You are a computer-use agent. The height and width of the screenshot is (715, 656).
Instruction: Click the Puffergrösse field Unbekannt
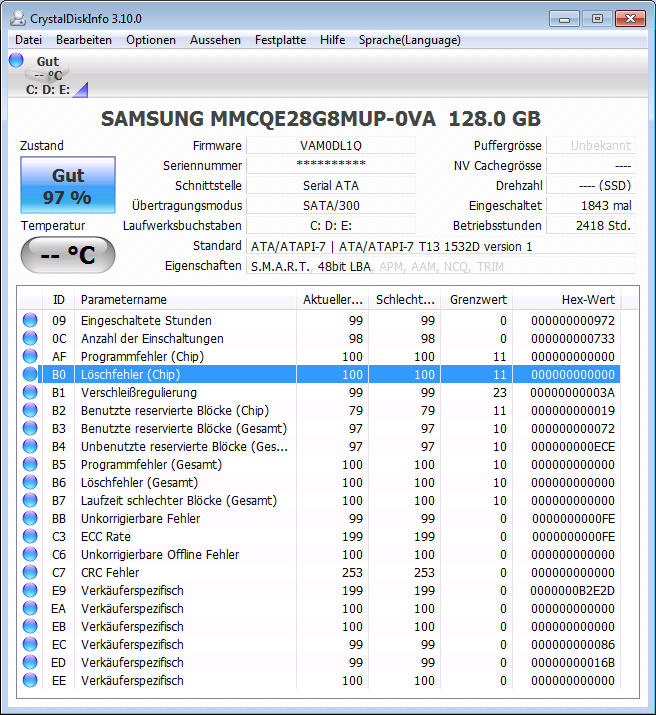(x=591, y=145)
